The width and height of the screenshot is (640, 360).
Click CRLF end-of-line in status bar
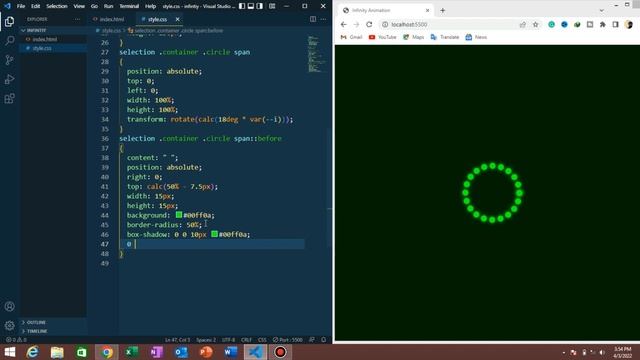(x=246, y=340)
